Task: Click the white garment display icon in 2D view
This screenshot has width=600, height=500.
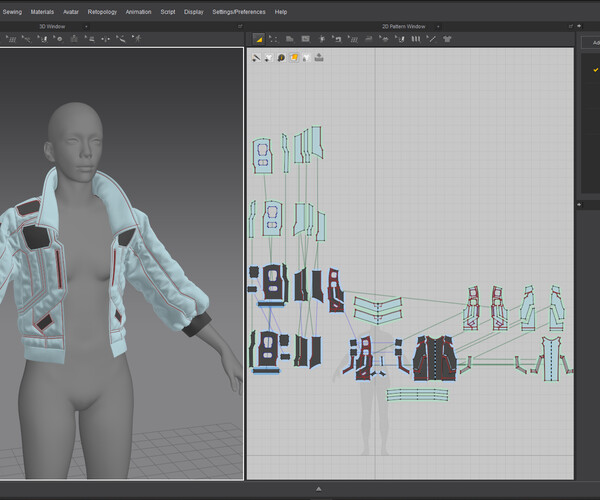Action: tap(268, 58)
